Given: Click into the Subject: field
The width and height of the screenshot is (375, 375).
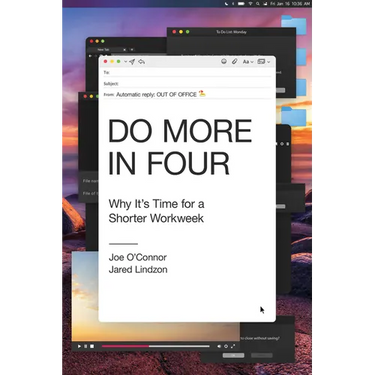Looking at the screenshot, I should [x=187, y=84].
